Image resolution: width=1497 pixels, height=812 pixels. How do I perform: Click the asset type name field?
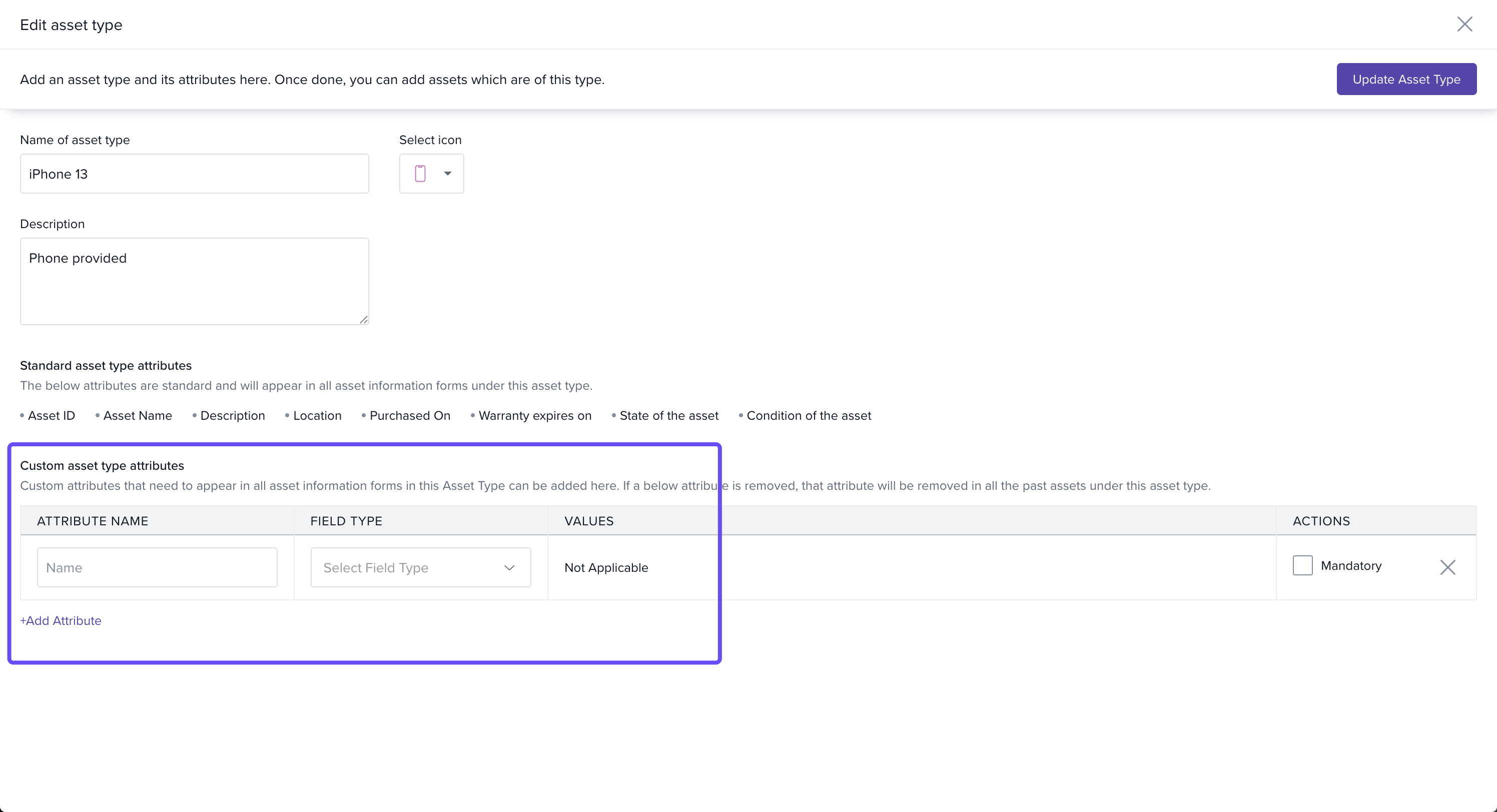point(194,174)
